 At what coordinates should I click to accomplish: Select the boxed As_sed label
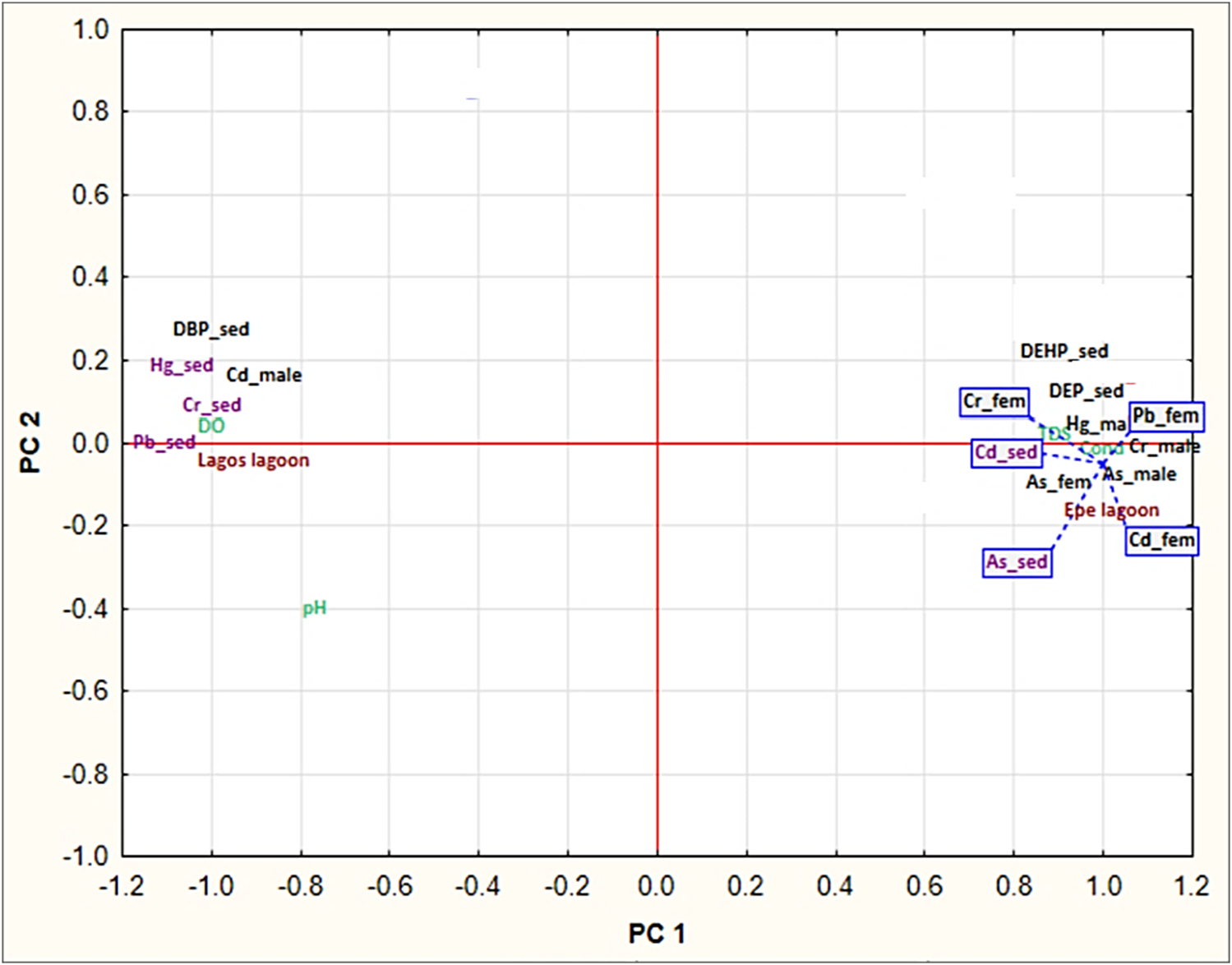click(x=1017, y=562)
